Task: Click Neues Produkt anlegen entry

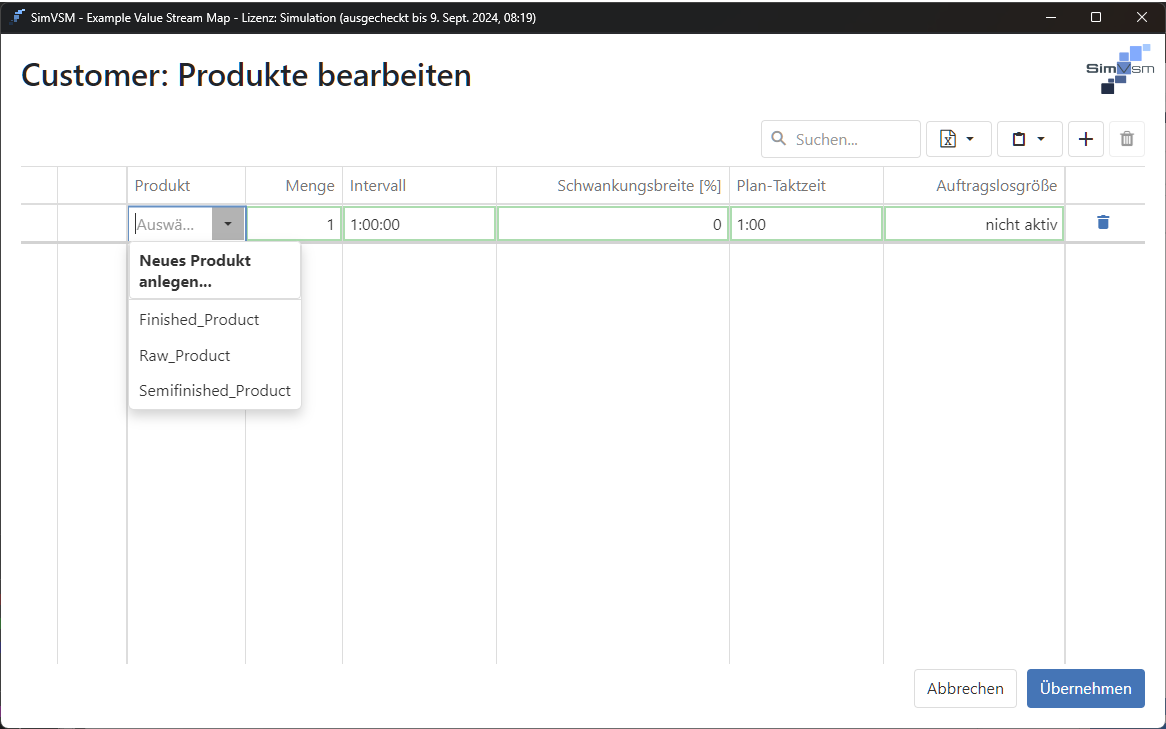Action: point(193,270)
